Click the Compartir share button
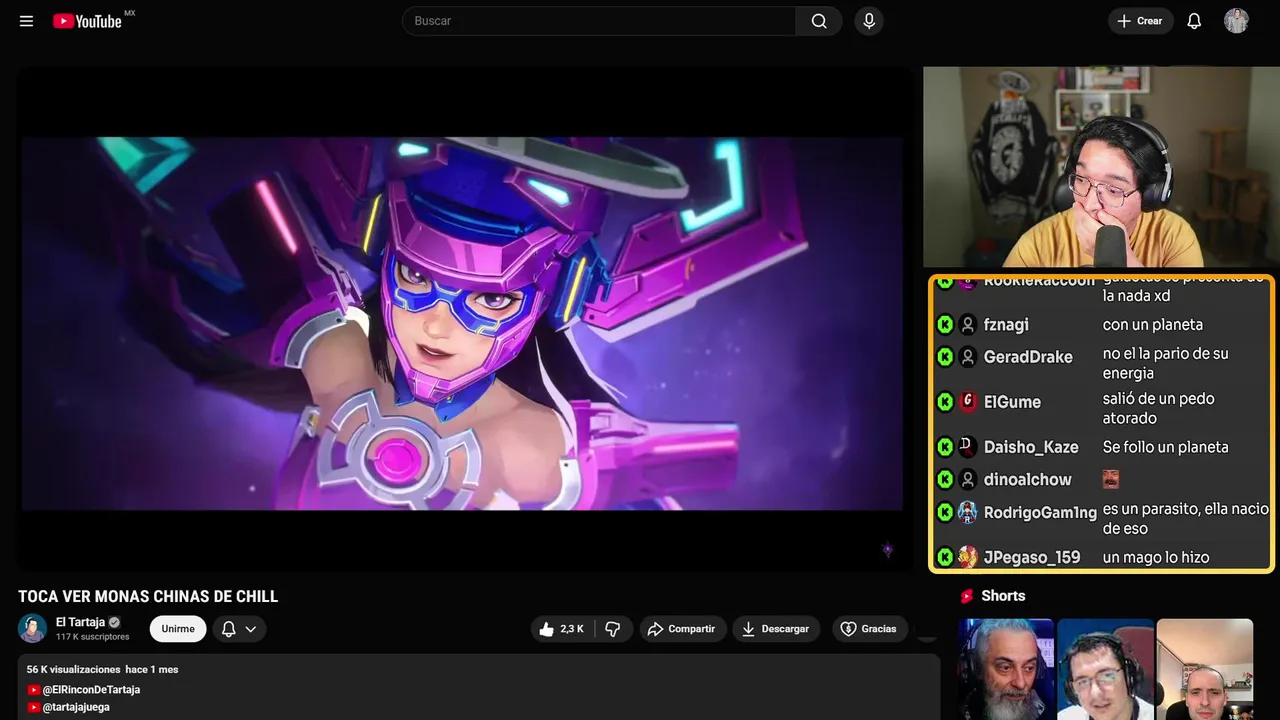 click(x=682, y=629)
